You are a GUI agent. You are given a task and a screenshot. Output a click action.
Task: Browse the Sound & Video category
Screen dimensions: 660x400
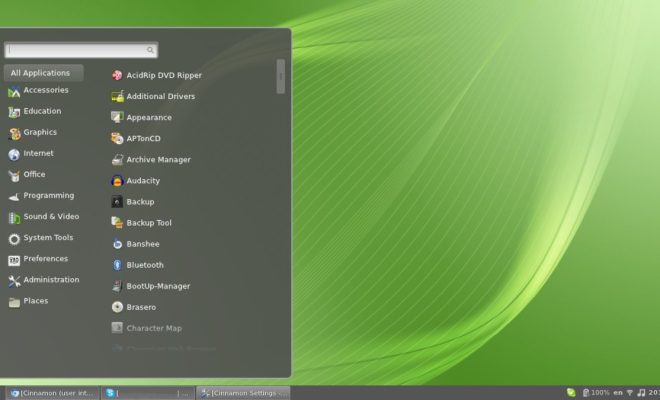(44, 217)
